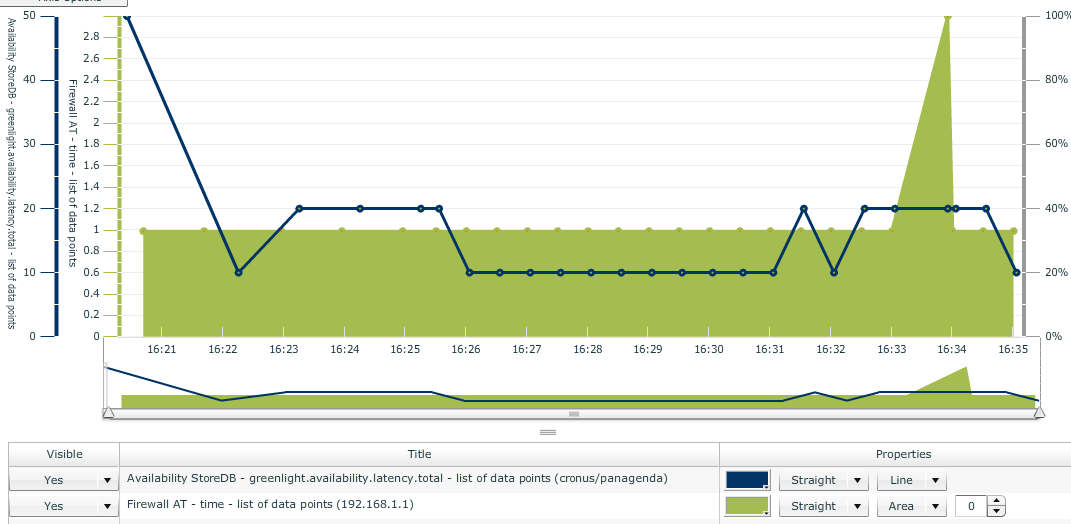Click the range navigator center scrollbar grip
The height and width of the screenshot is (524, 1071).
pos(573,413)
